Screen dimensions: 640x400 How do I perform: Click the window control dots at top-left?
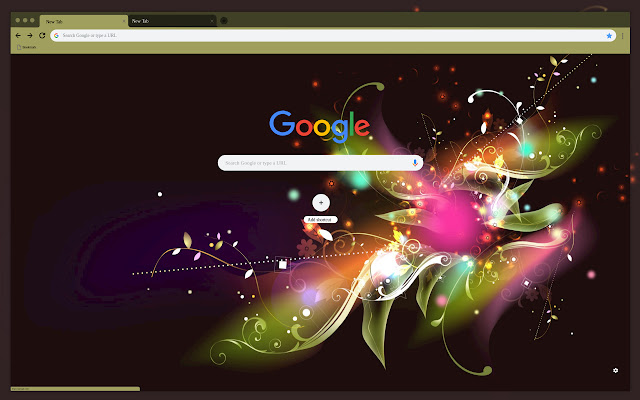(x=25, y=20)
